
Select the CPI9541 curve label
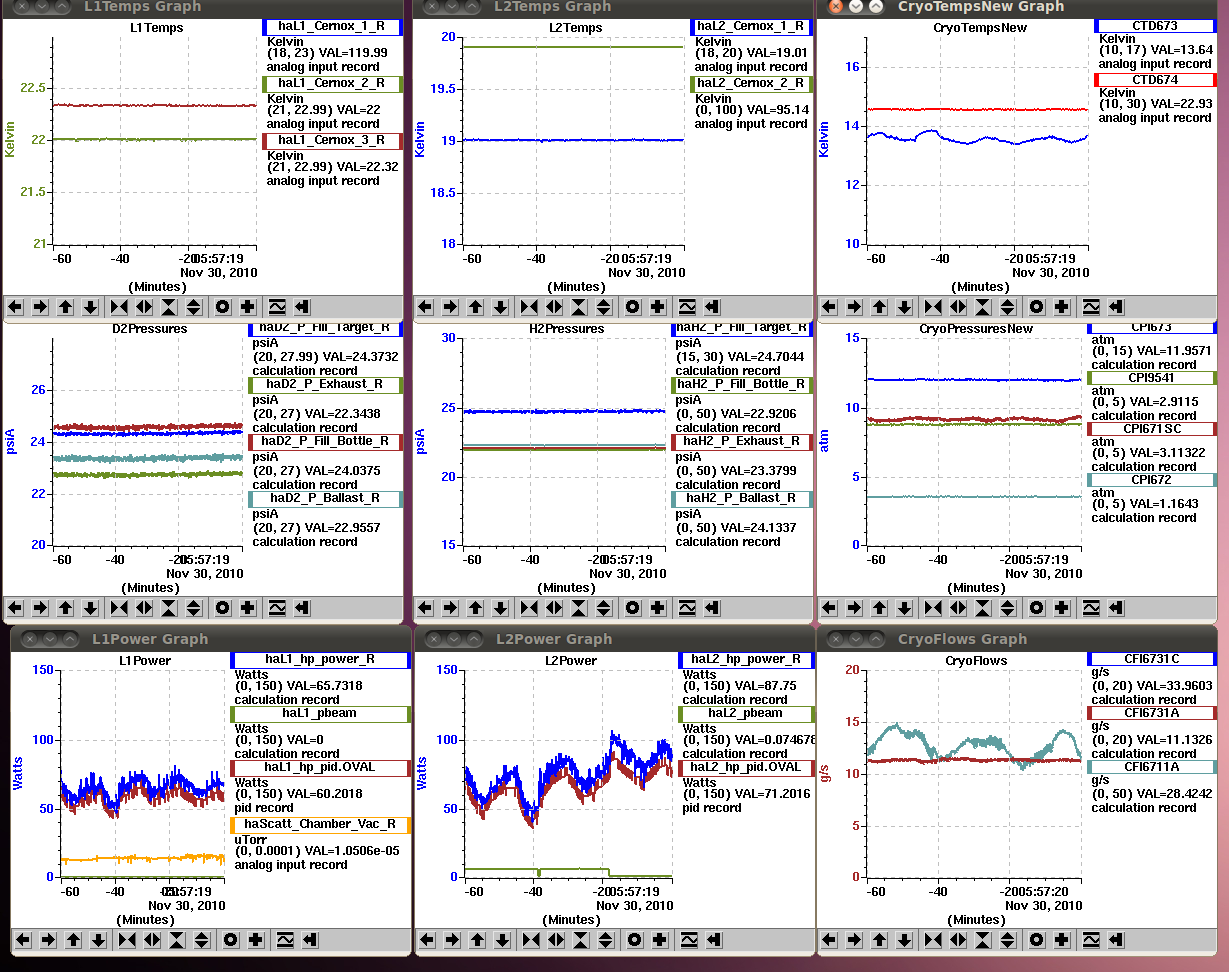point(1152,378)
